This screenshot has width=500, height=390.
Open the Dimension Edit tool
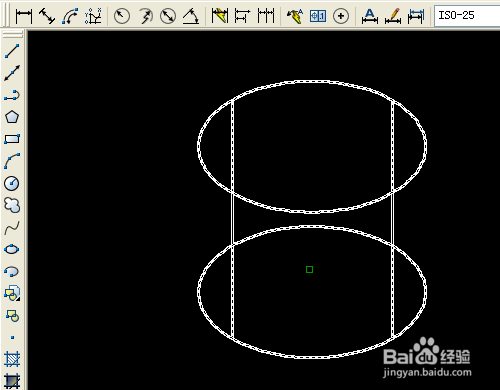pos(370,16)
